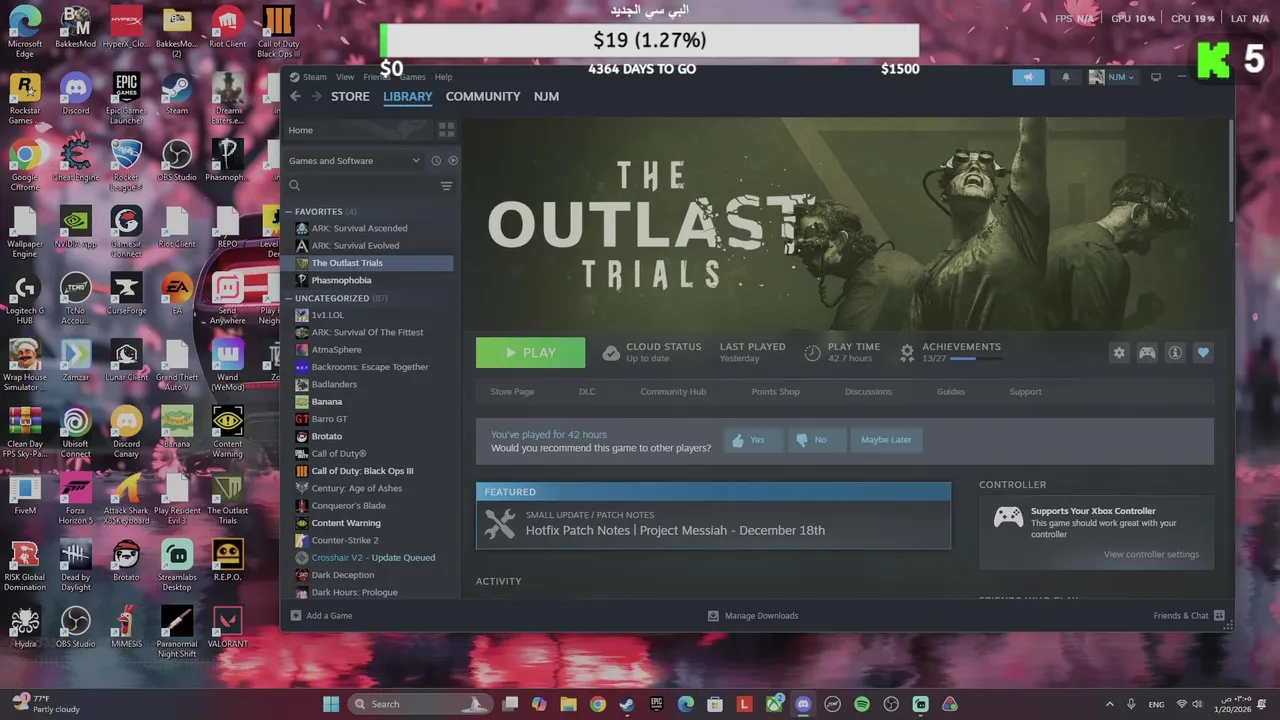Screen dimensions: 1280x720
Task: Open Windows Start menu
Action: click(331, 704)
